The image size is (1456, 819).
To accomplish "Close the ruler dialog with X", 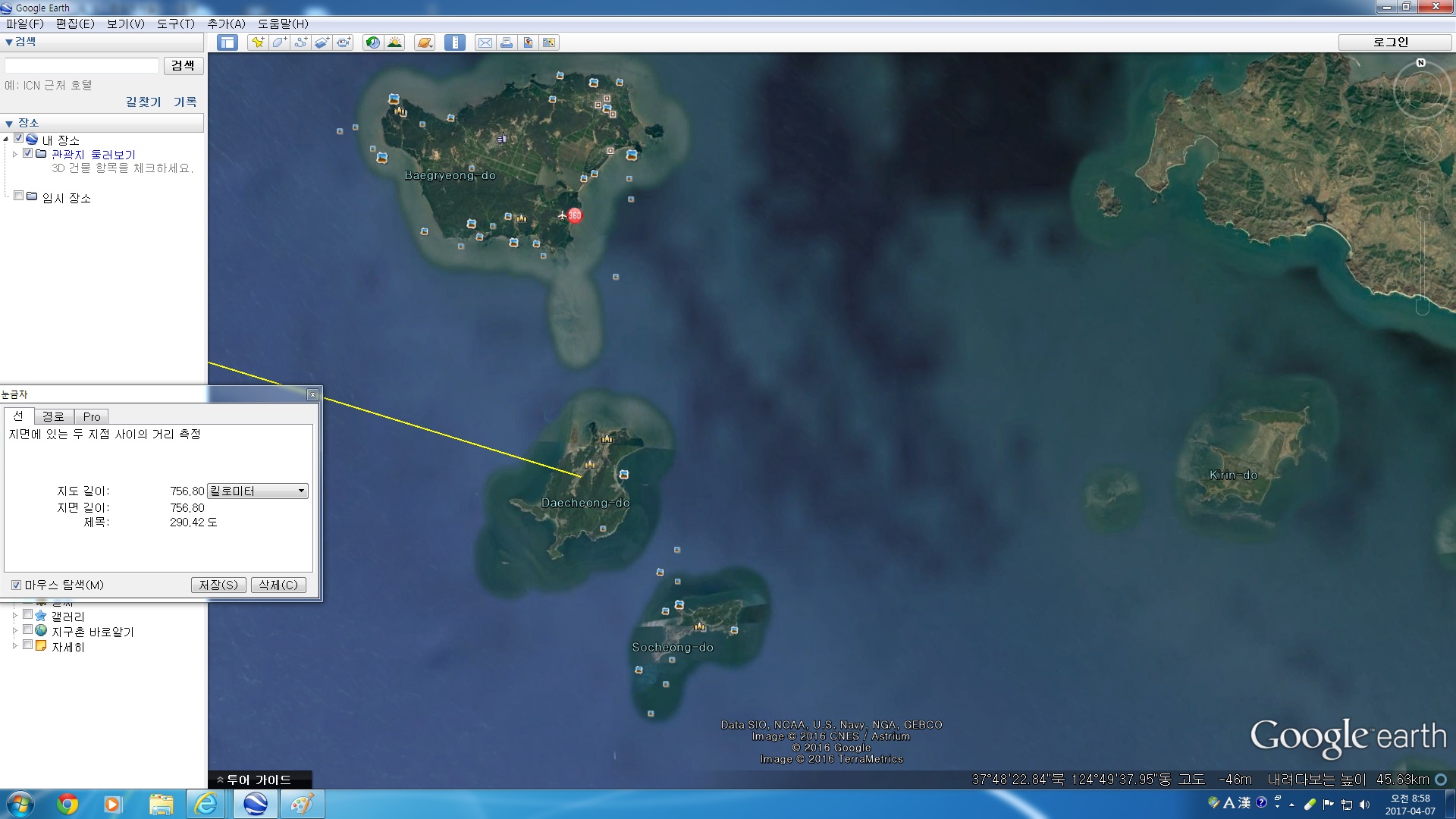I will (x=312, y=394).
